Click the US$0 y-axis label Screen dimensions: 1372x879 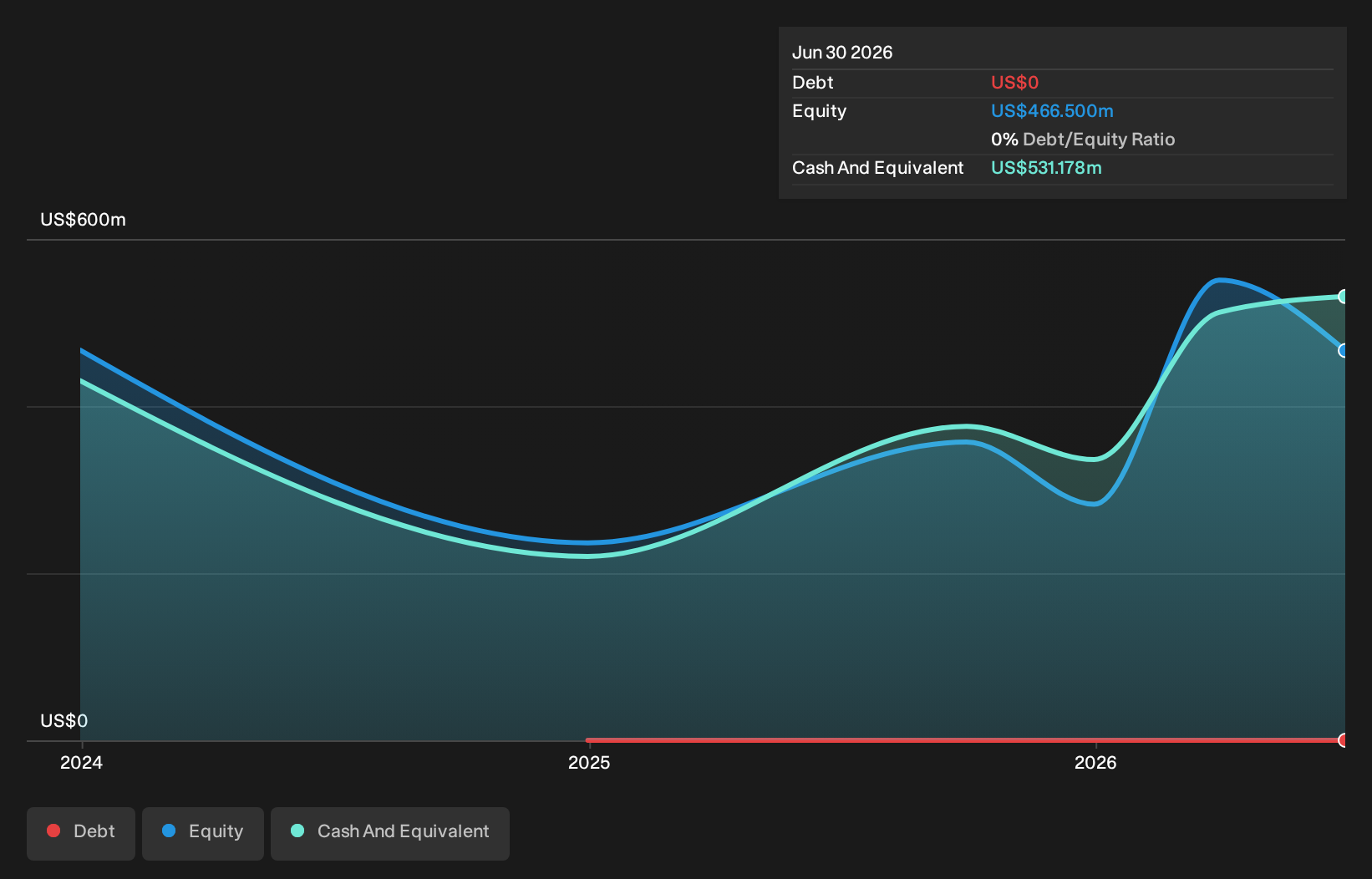coord(64,721)
